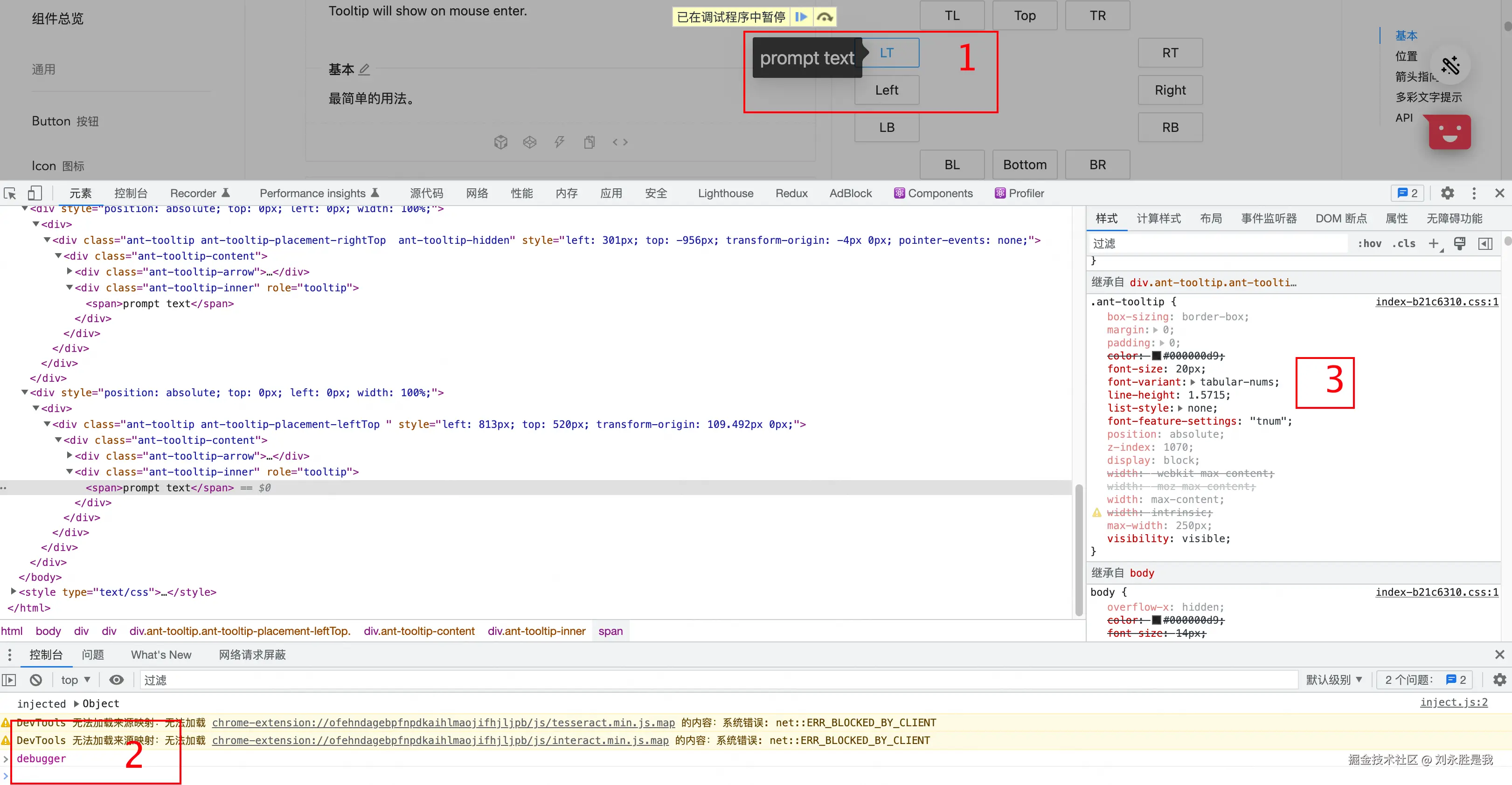Screen dimensions: 1512x785
Task: Collapse the ant-tooltip-placement-leftTop div node
Action: pos(47,424)
